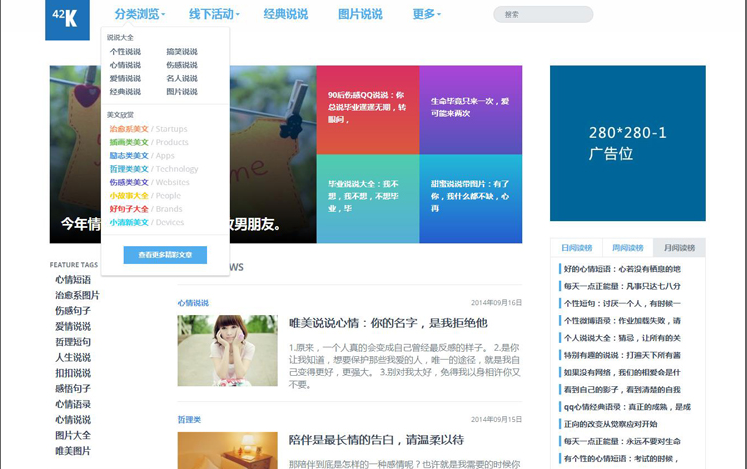Screen dimensions: 747x469
Task: Open ranking item 个性短句：讨厌一个人
Action: click(x=622, y=303)
